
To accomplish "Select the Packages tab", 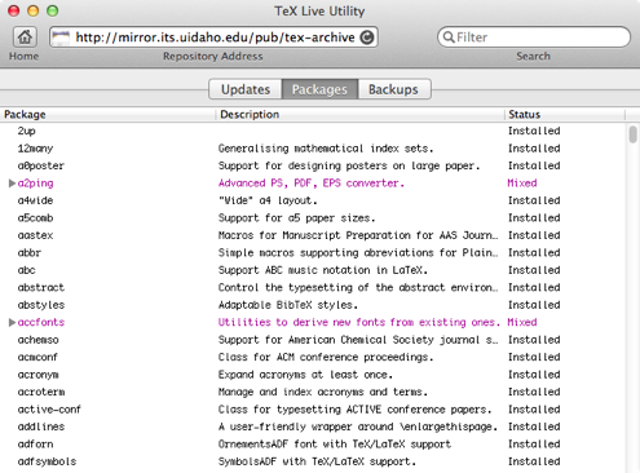I will pos(320,89).
